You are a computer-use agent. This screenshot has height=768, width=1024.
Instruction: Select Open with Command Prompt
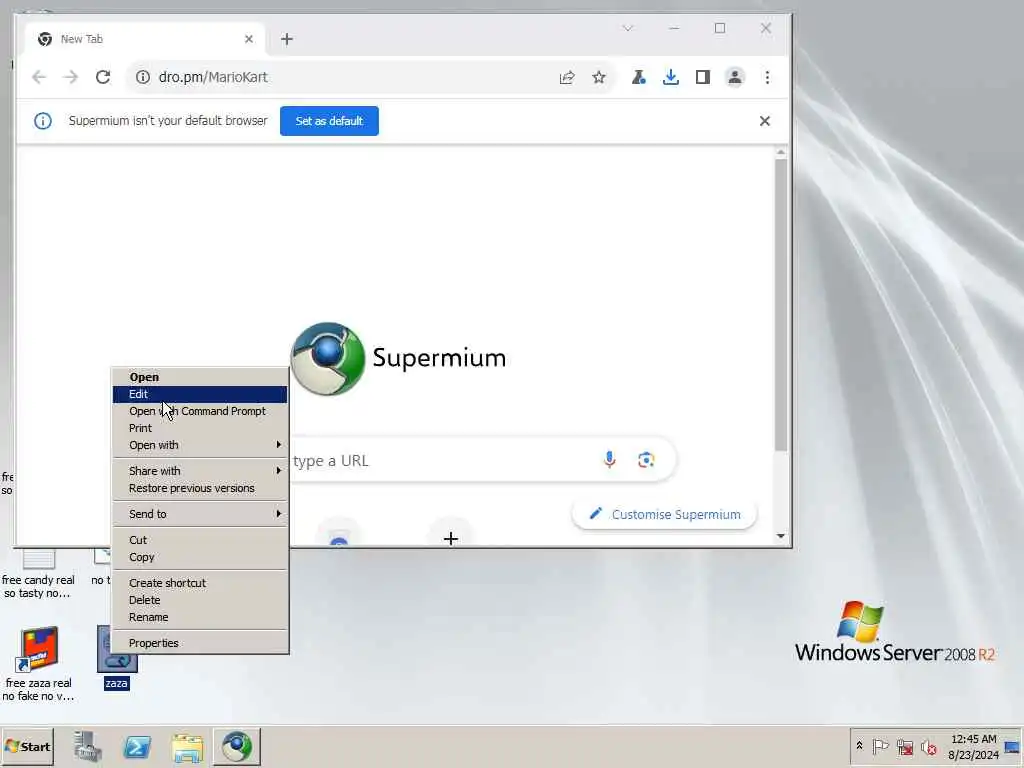coord(200,411)
